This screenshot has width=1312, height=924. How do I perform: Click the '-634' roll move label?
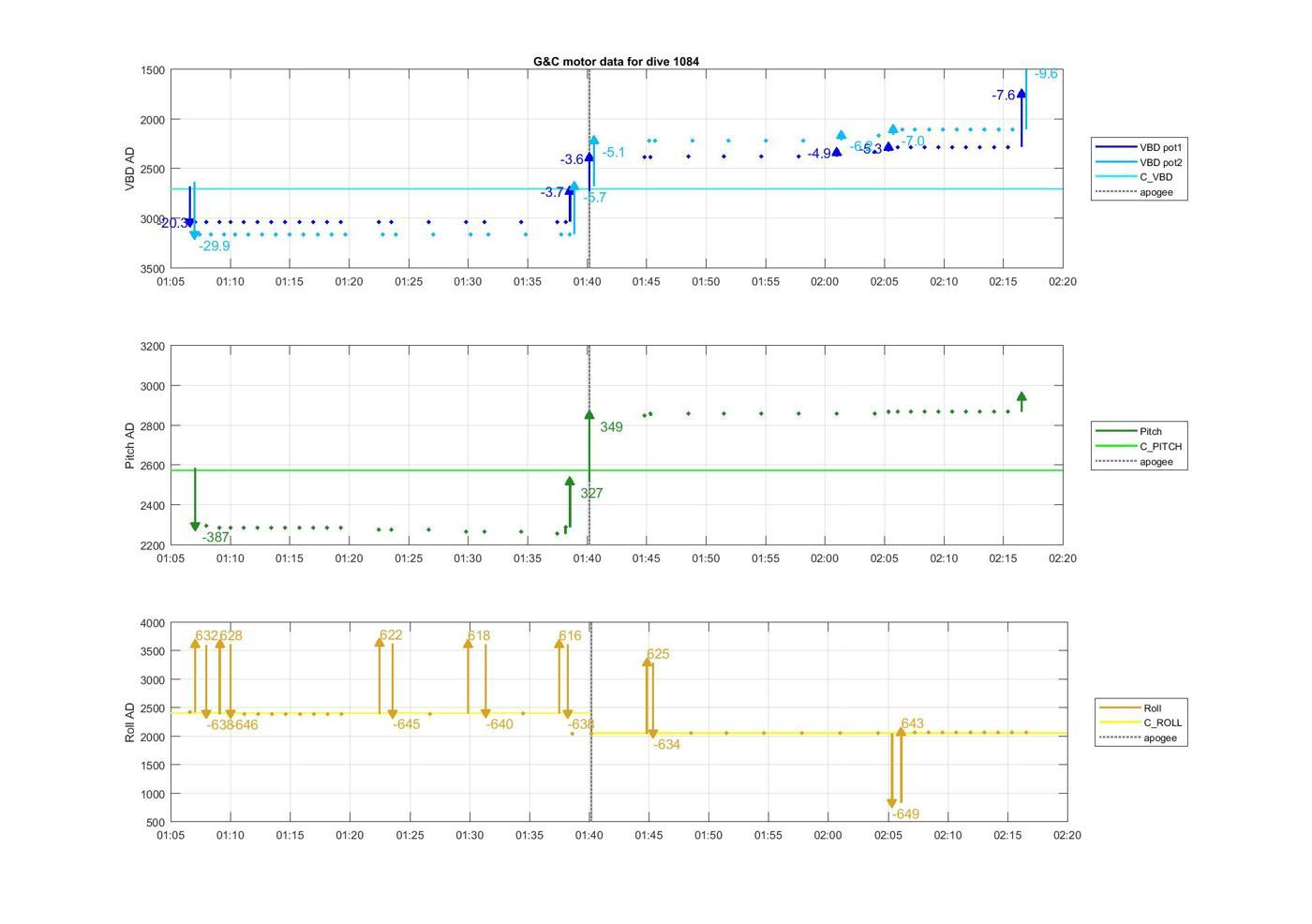click(x=666, y=744)
